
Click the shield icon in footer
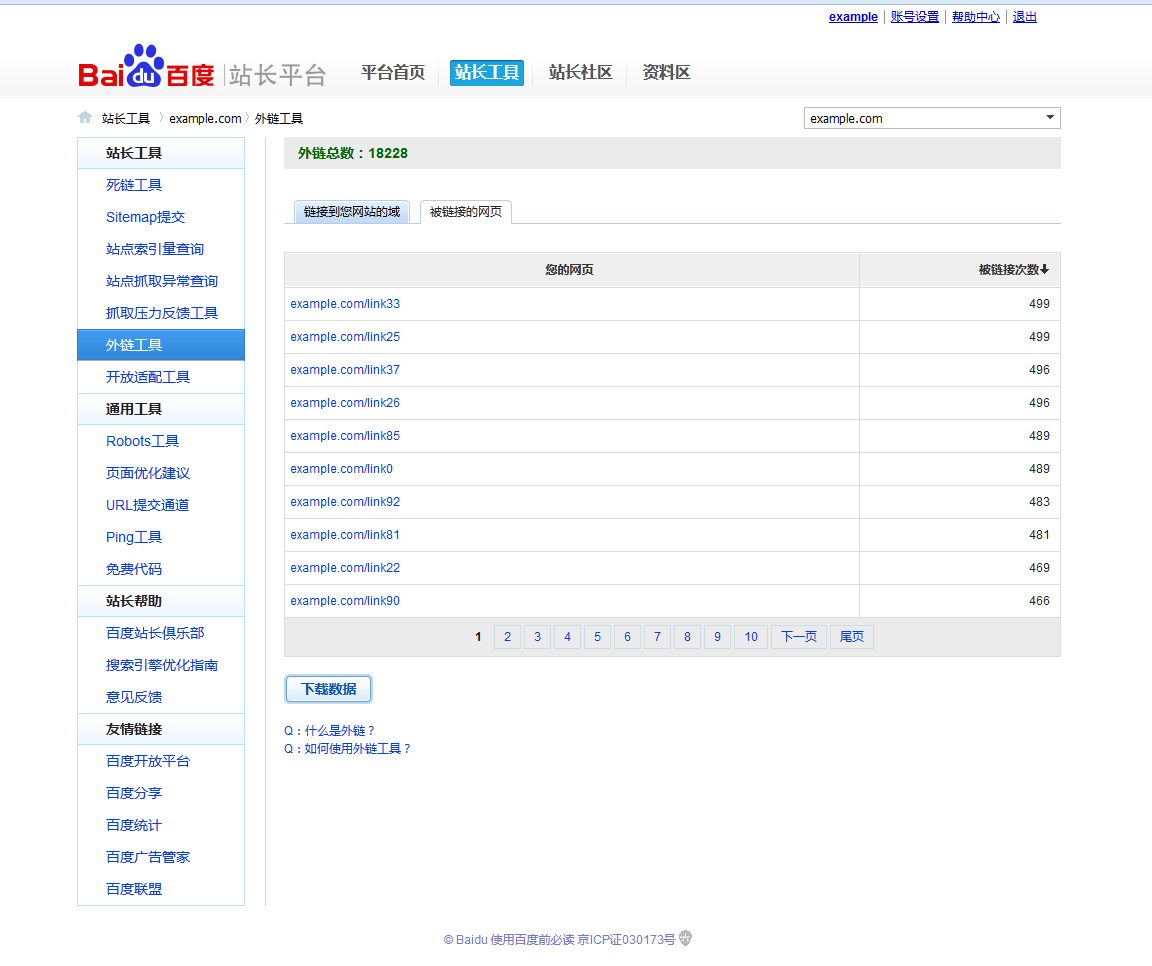685,938
